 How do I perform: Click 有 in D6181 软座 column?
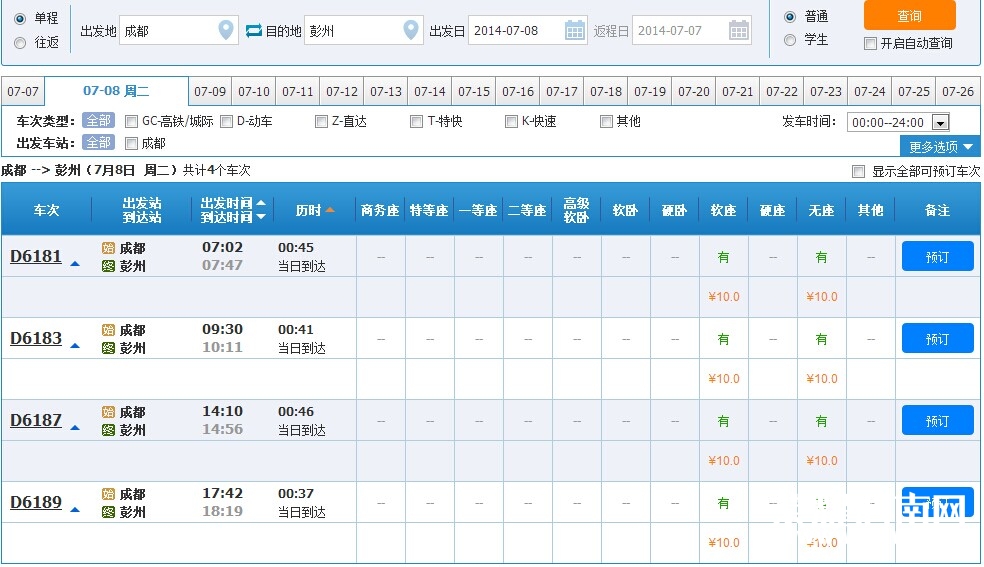pos(724,257)
